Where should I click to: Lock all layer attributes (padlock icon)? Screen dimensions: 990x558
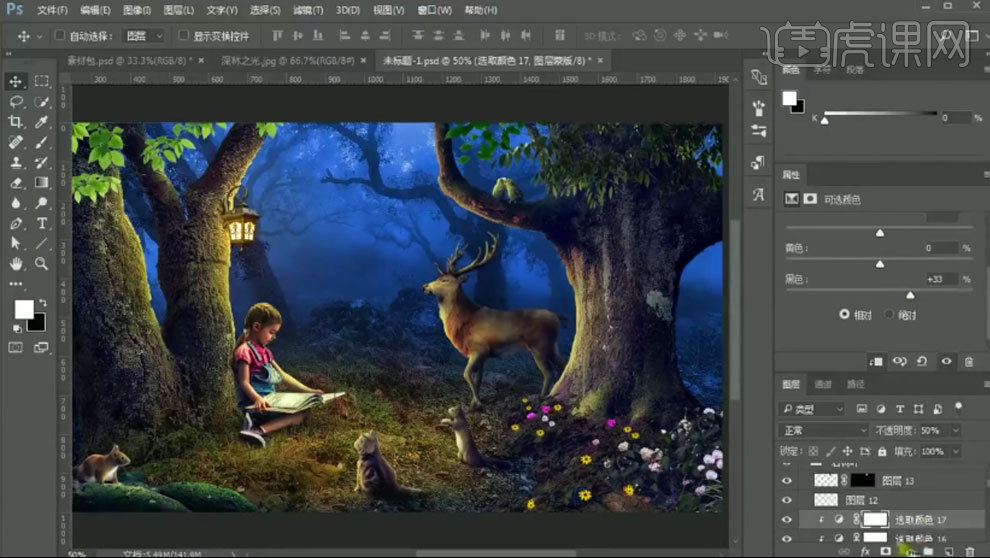882,451
